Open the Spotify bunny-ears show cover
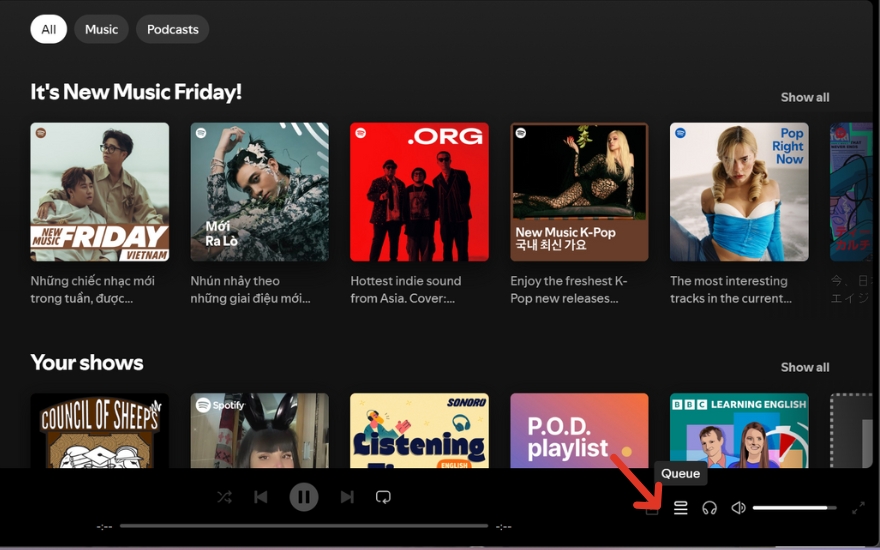The height and width of the screenshot is (550, 880). point(259,430)
